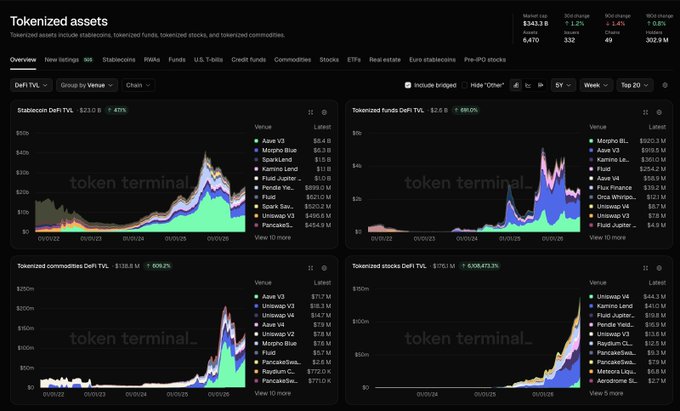Screen dimensions: 680x411
Task: Expand the Tokenized stocks DeFi TVL chart
Action: click(x=645, y=268)
